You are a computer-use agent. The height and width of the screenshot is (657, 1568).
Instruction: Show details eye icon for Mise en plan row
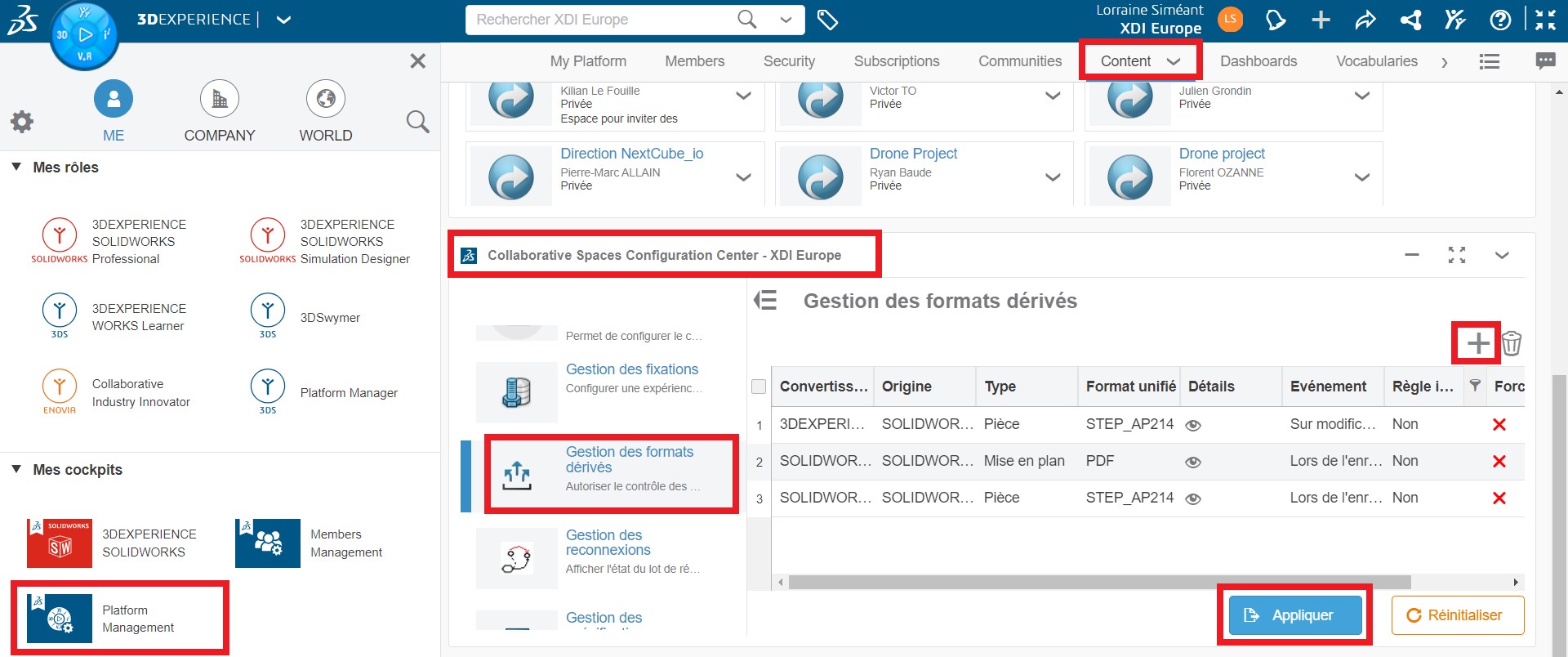(x=1193, y=462)
